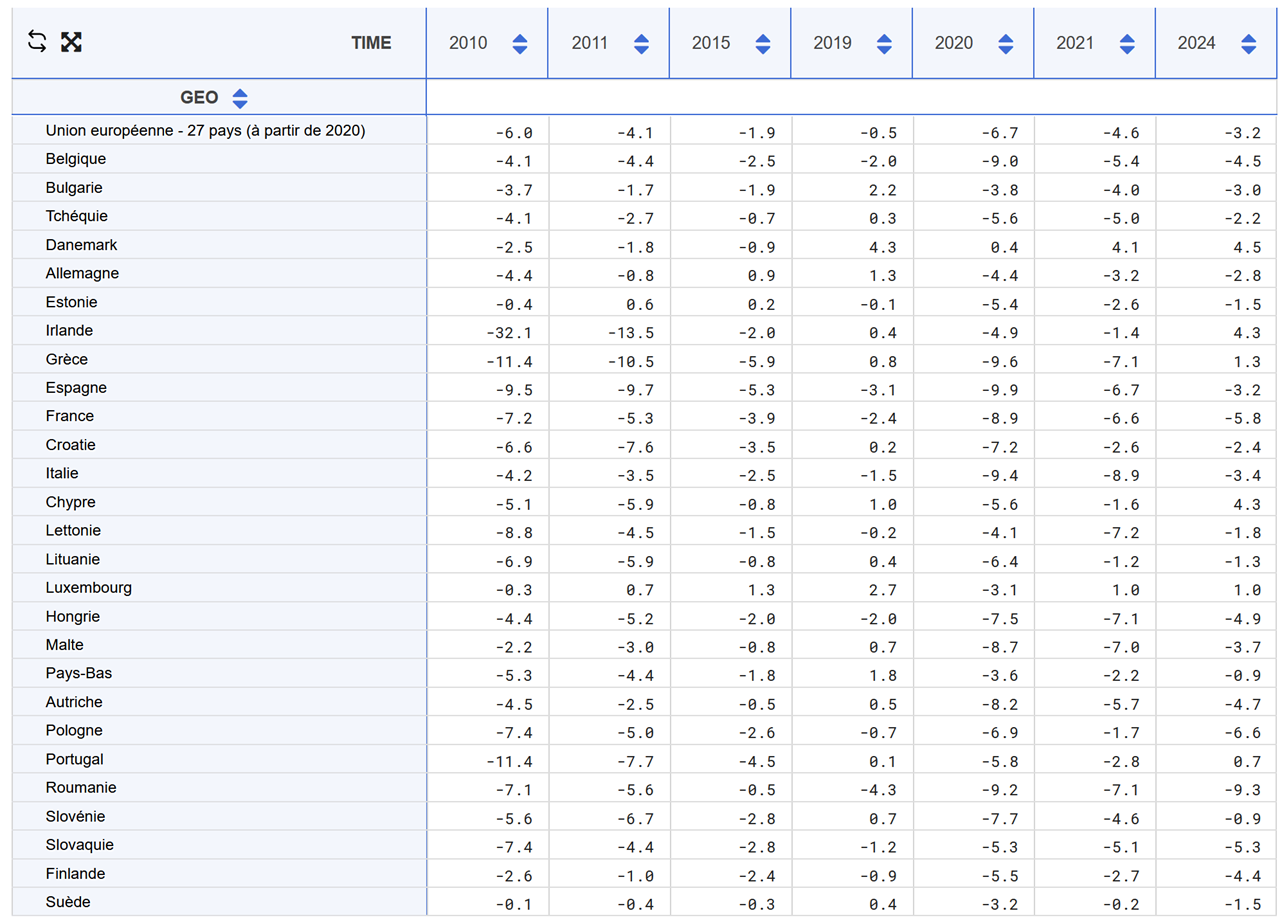Viewport: 1282px width, 920px height.
Task: Sort table by the 2020 column
Action: point(1006,44)
